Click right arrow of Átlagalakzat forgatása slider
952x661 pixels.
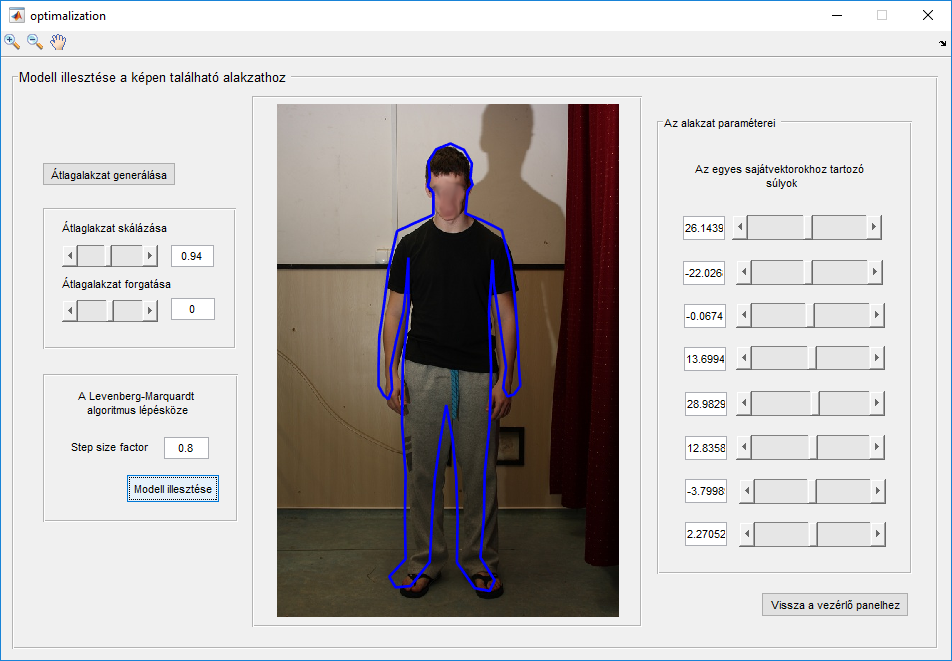[x=150, y=310]
